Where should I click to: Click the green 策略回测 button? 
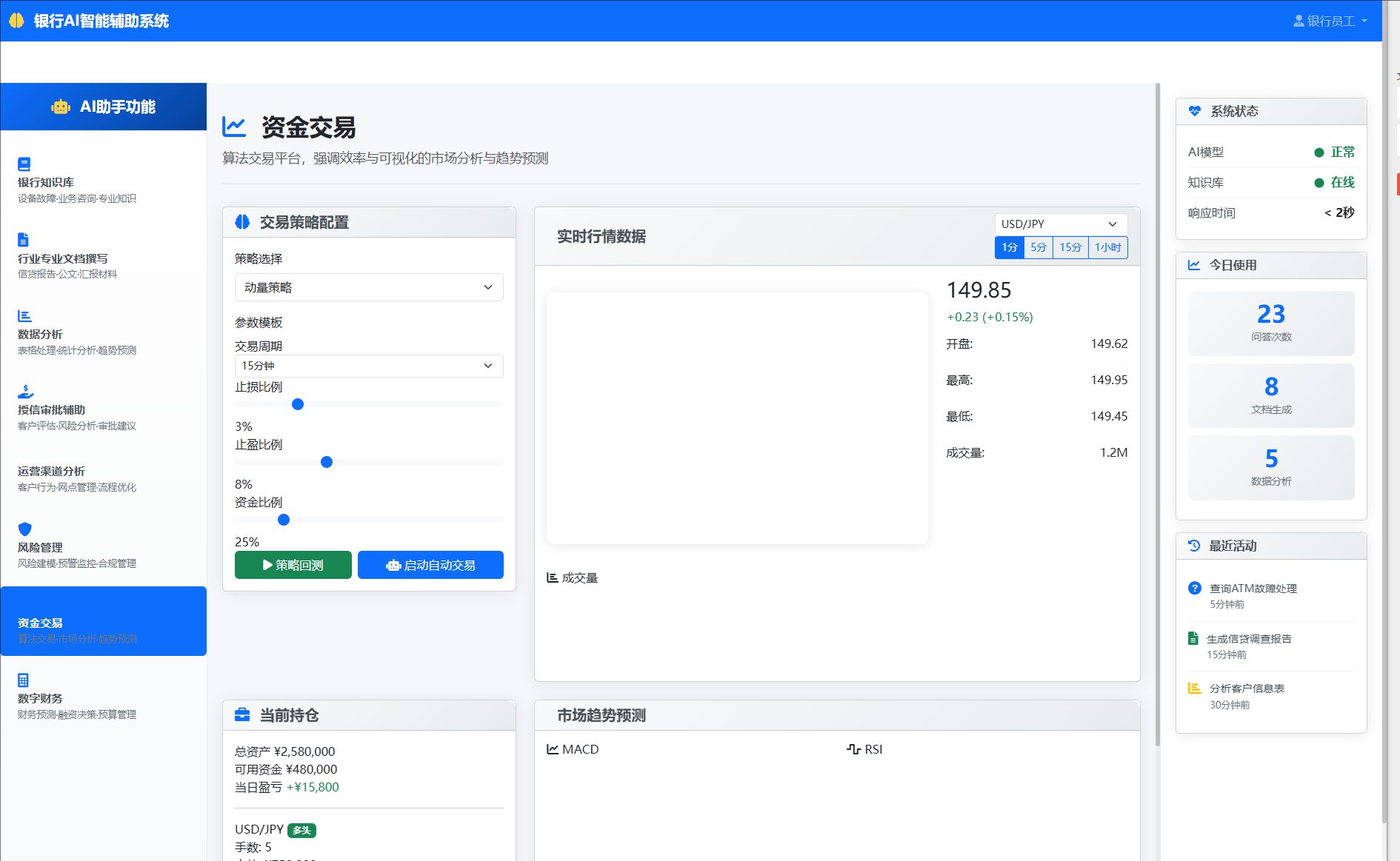(x=293, y=565)
